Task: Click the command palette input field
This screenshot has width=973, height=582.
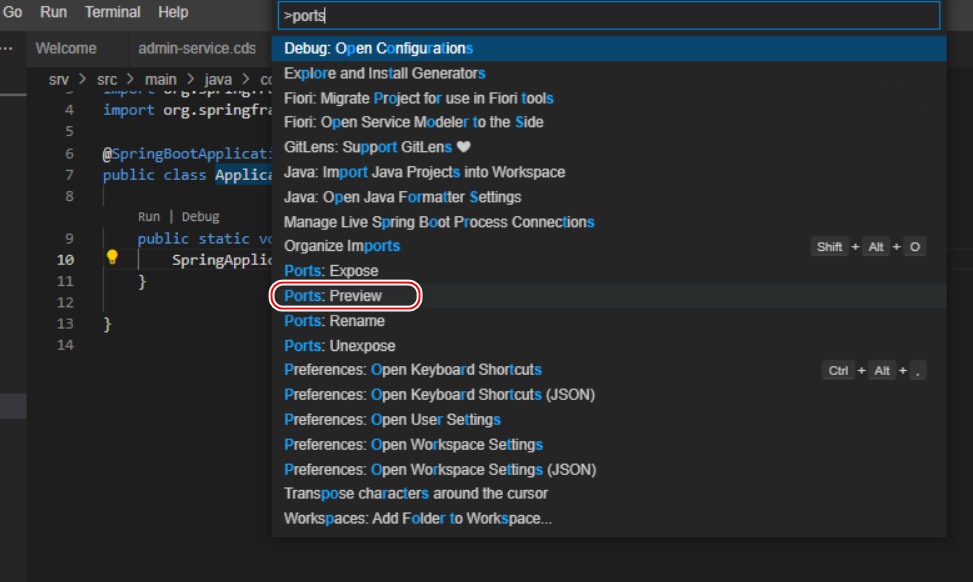Action: (609, 16)
